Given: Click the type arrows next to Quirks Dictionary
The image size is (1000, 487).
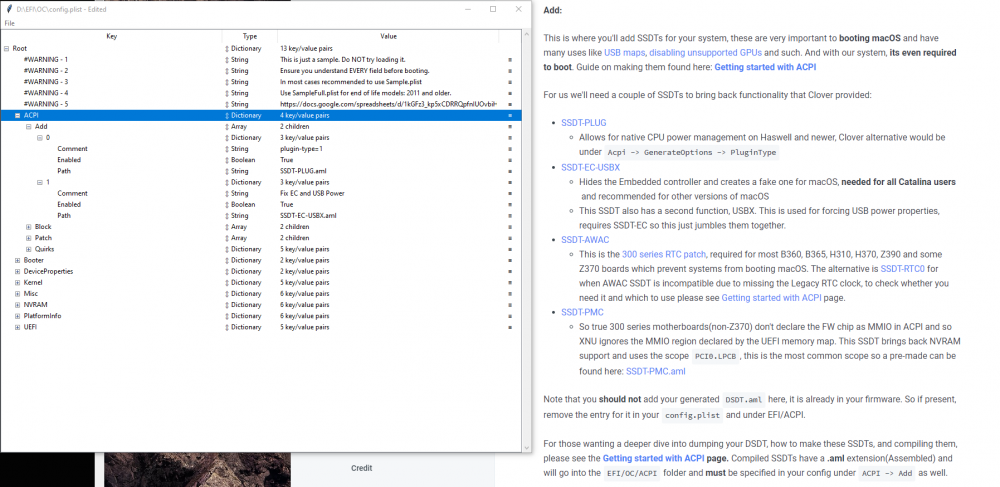Looking at the screenshot, I should click(x=226, y=249).
